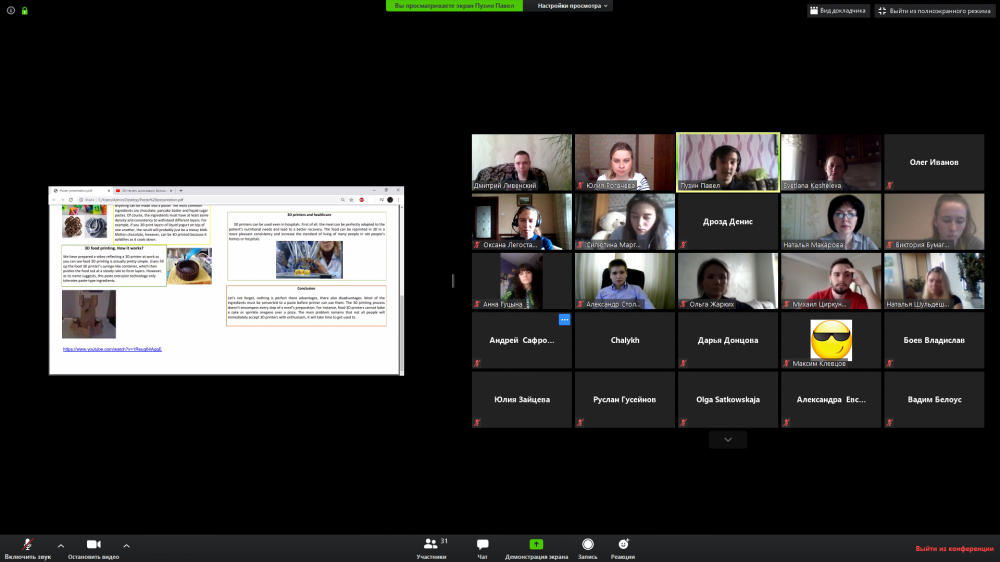The width and height of the screenshot is (1000, 562).
Task: Expand video options arrow beside camera
Action: pos(130,546)
